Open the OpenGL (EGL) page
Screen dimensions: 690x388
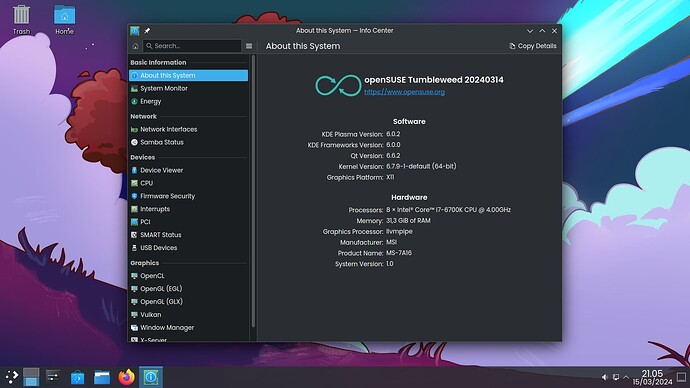coord(188,289)
